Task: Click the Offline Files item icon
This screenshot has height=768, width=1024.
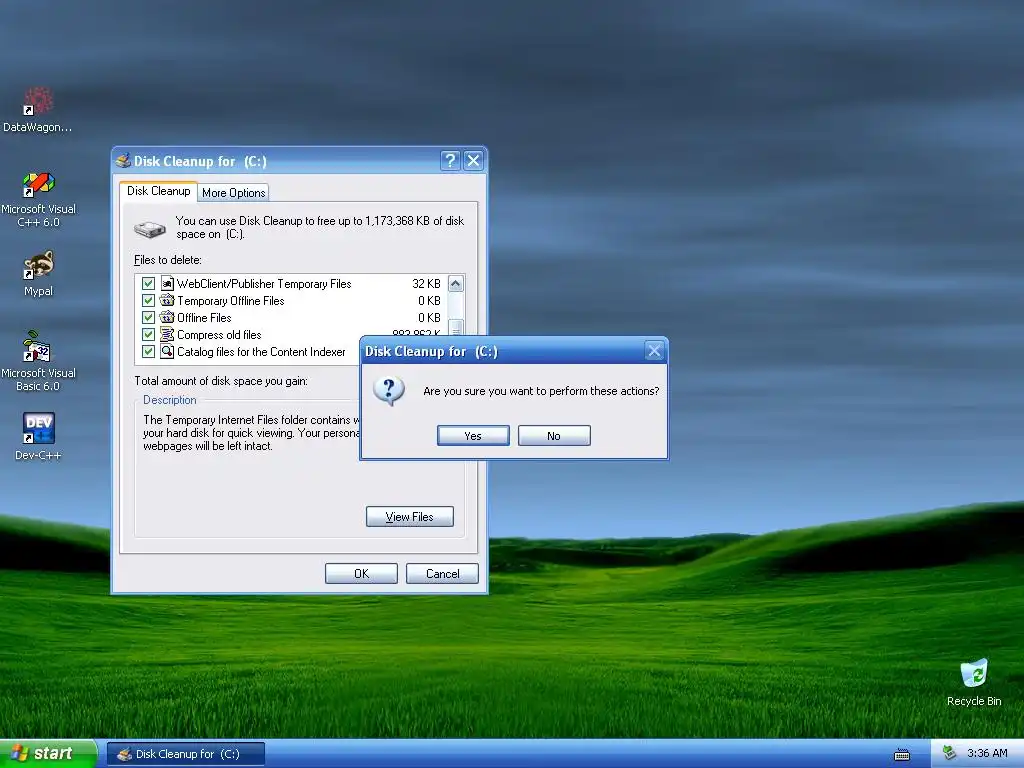Action: click(167, 317)
